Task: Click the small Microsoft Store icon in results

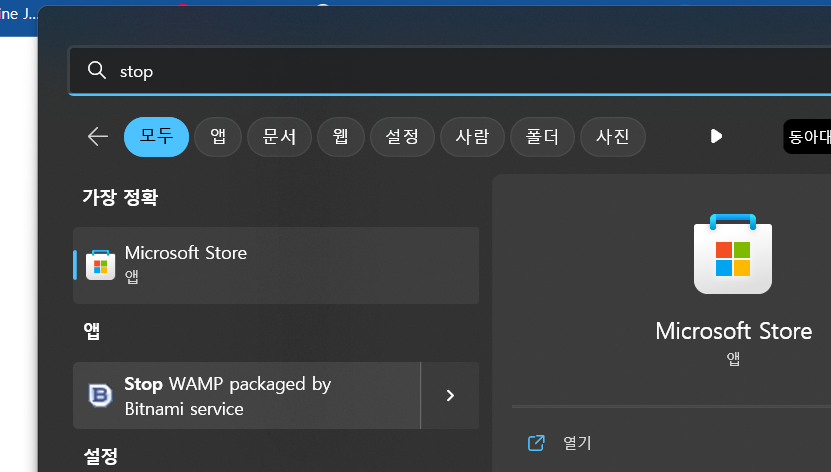Action: (100, 265)
